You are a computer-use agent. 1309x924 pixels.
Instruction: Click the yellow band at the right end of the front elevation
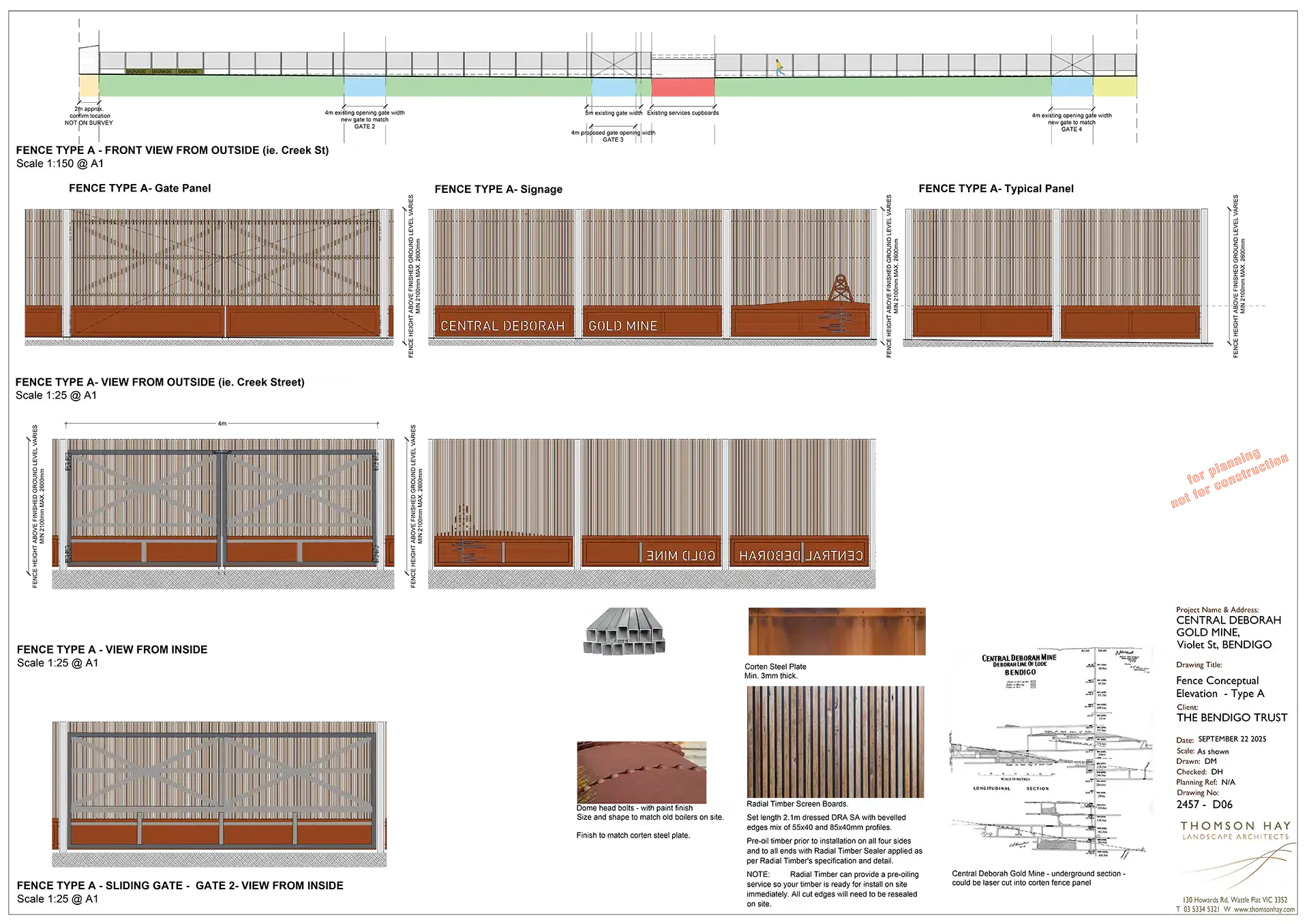[x=1115, y=87]
